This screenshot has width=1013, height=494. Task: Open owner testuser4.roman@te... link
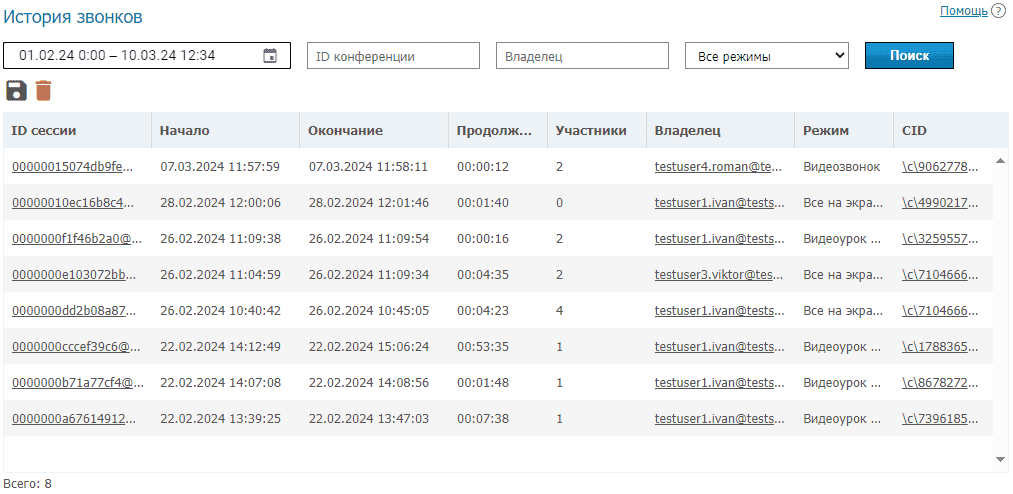coord(718,167)
